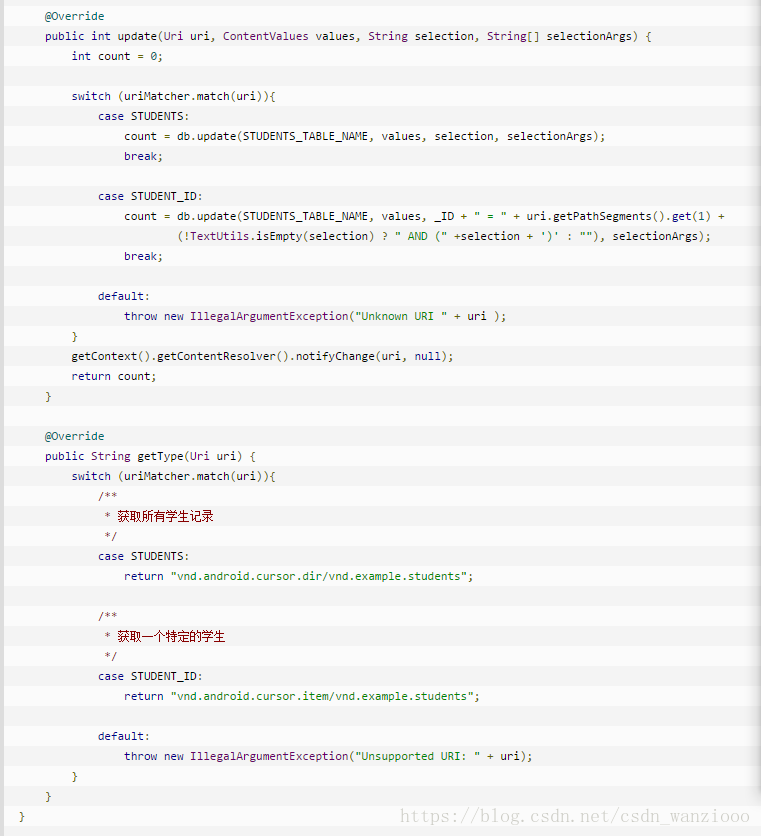This screenshot has height=836, width=761.
Task: Click 'case STUDENTS:' in the getType method
Action: [143, 556]
